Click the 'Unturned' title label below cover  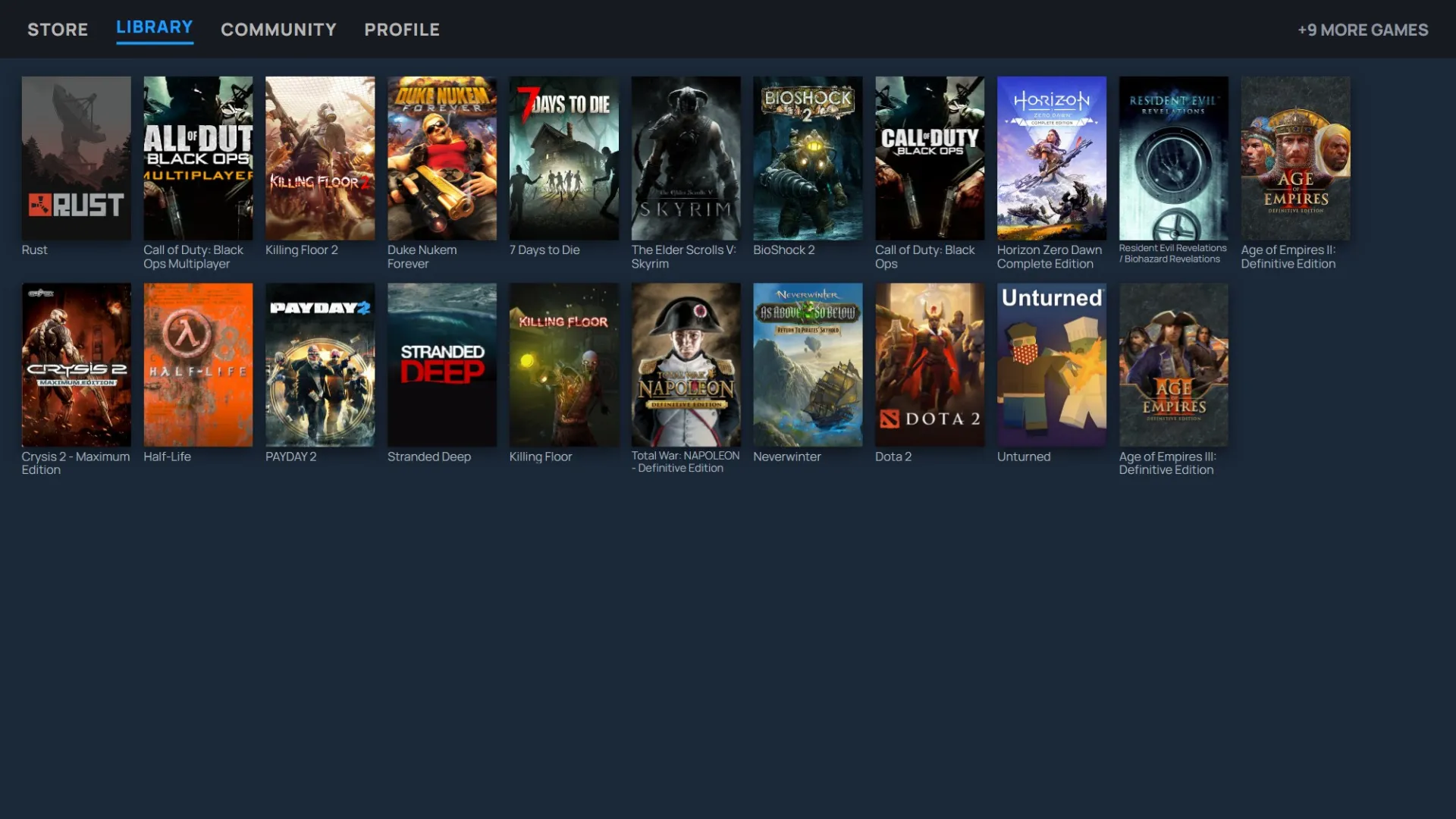coord(1024,457)
